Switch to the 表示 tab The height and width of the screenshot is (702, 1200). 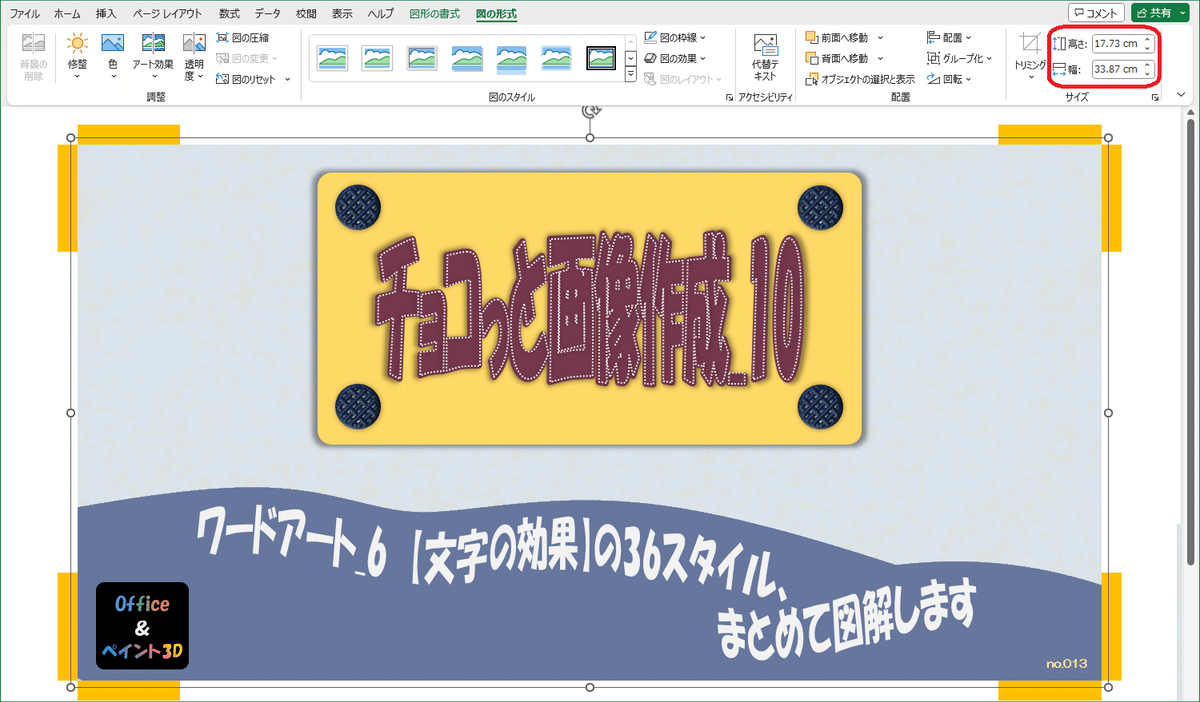[342, 14]
